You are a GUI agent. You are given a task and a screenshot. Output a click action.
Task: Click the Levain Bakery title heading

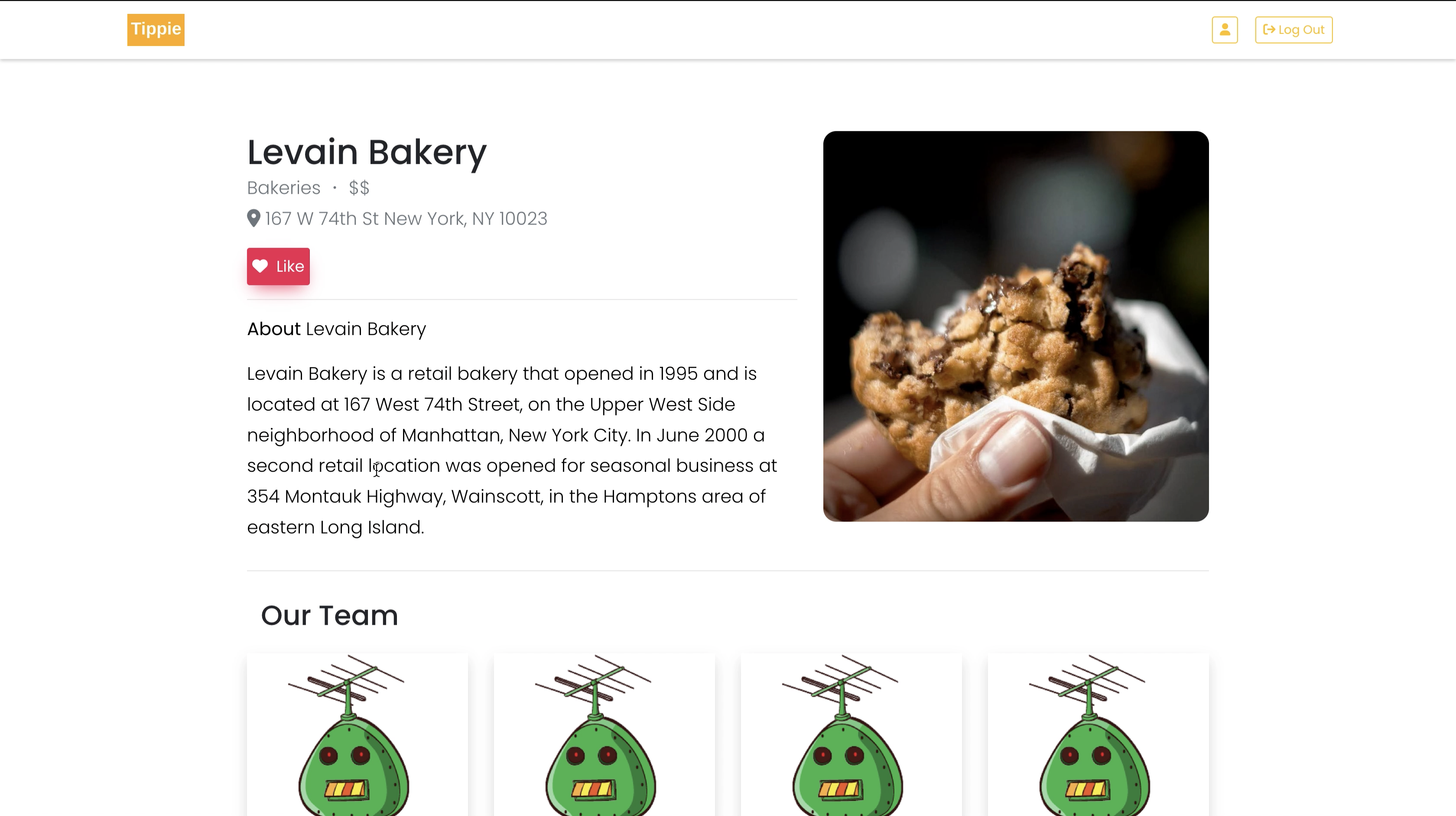(x=367, y=152)
